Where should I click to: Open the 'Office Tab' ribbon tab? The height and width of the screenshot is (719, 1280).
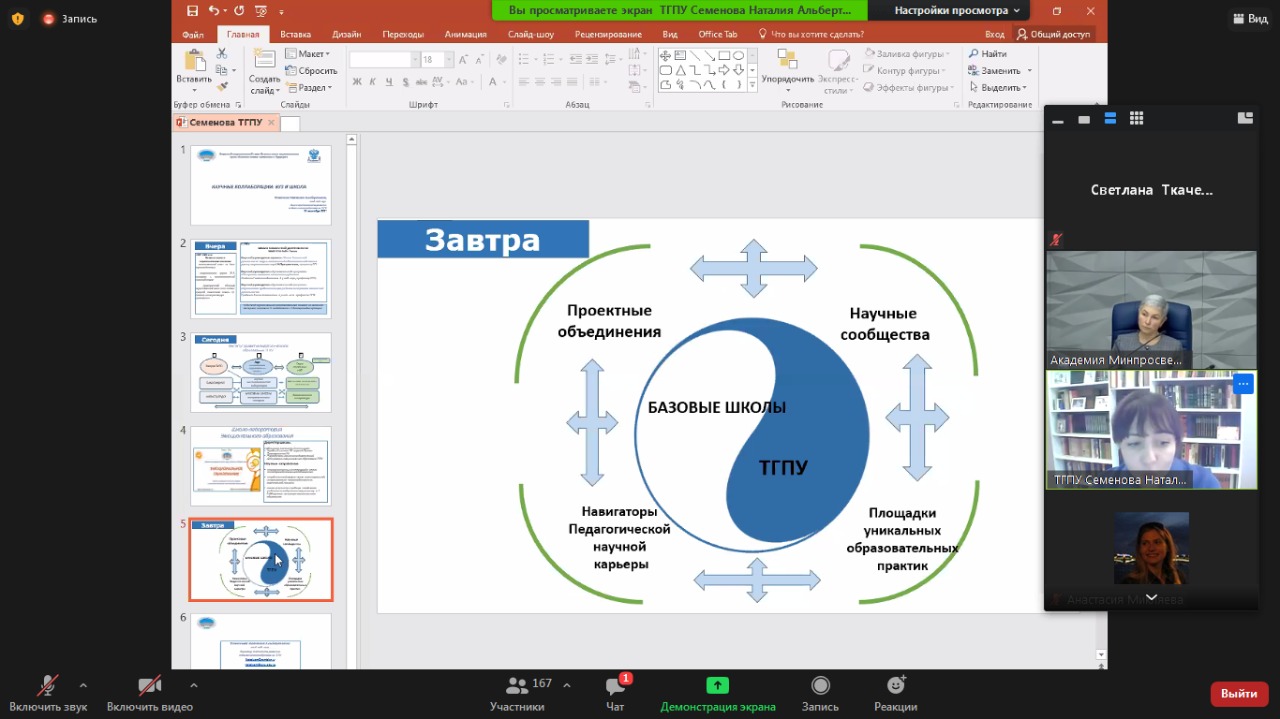[717, 34]
